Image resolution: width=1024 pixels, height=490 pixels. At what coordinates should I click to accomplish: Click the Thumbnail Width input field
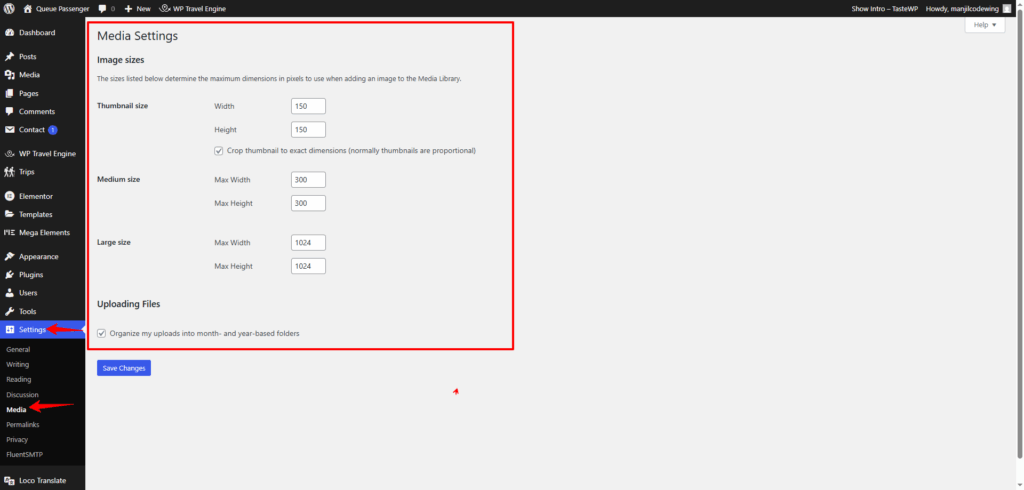pos(308,106)
